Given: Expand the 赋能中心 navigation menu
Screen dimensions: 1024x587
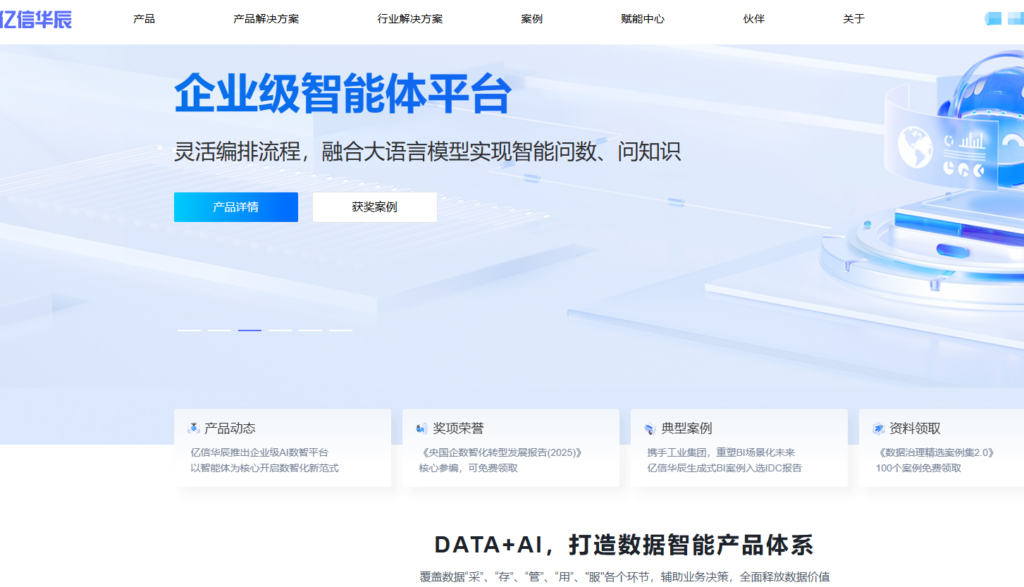Looking at the screenshot, I should coord(643,18).
